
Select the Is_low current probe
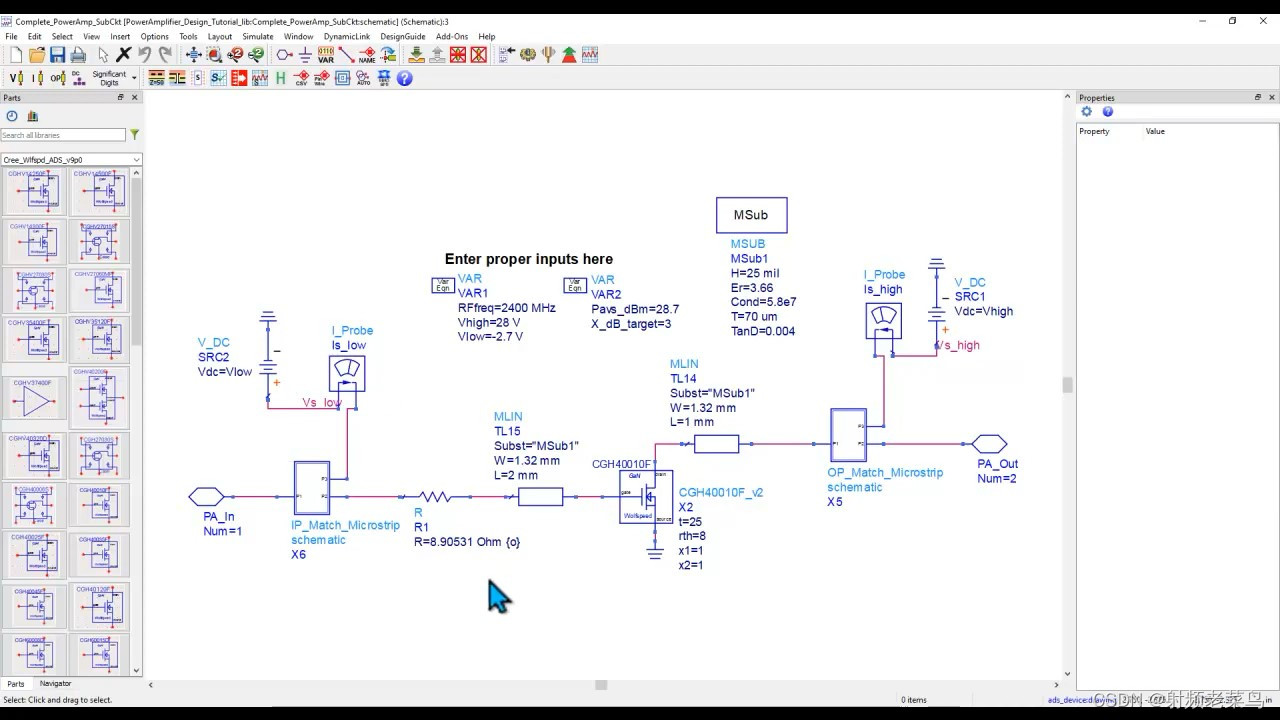point(347,373)
